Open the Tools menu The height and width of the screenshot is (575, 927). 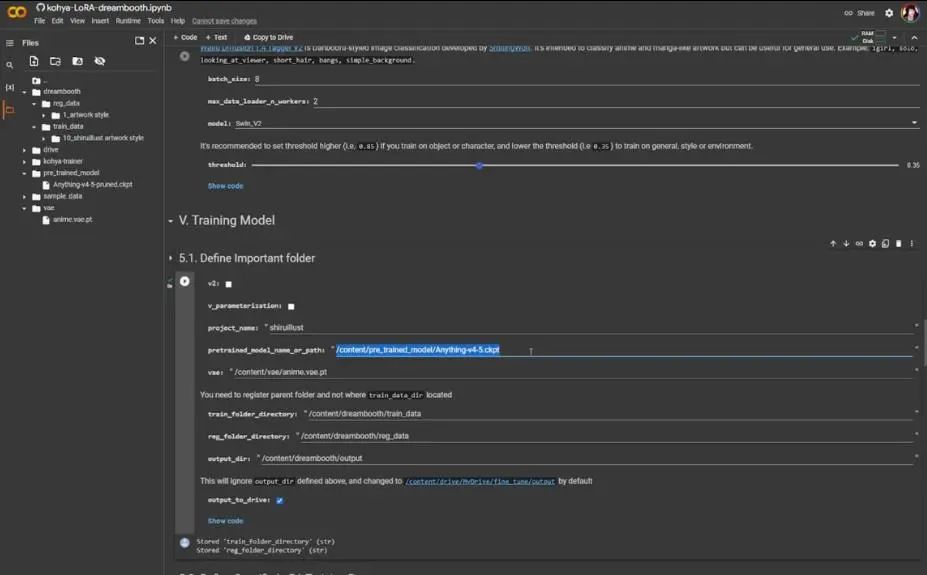click(x=155, y=21)
